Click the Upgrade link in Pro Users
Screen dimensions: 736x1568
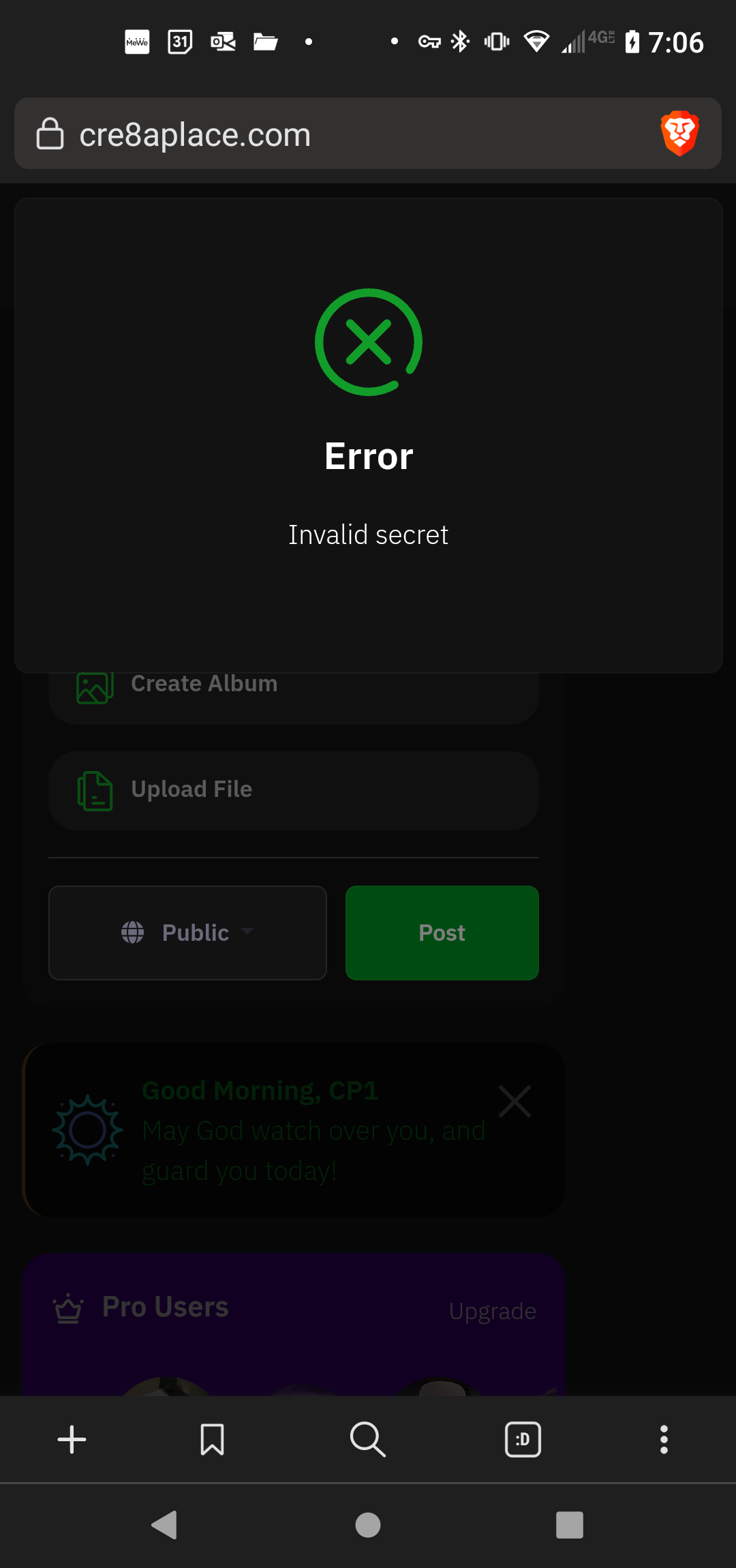point(493,1311)
